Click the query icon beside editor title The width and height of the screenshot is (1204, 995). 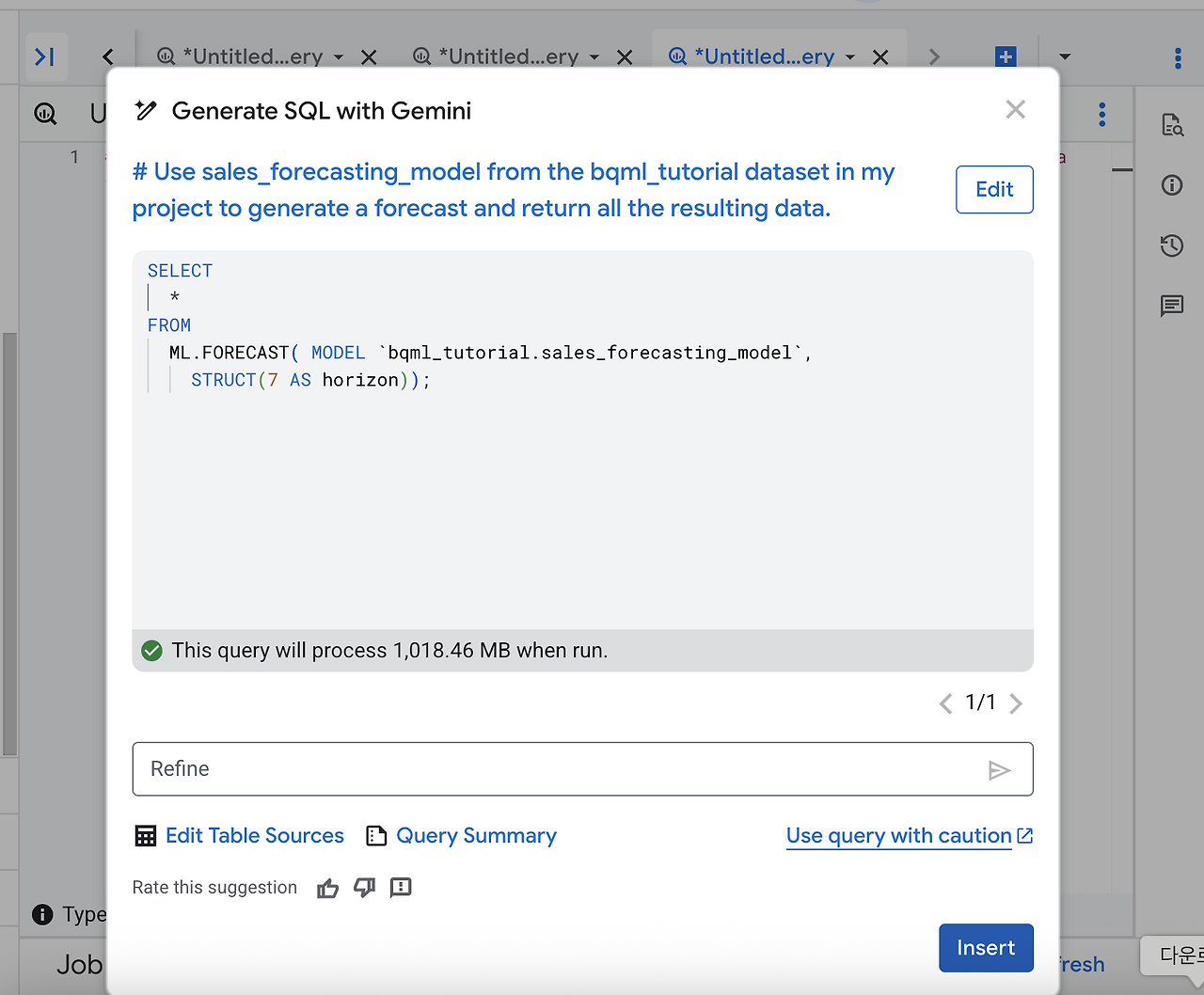pyautogui.click(x=45, y=115)
